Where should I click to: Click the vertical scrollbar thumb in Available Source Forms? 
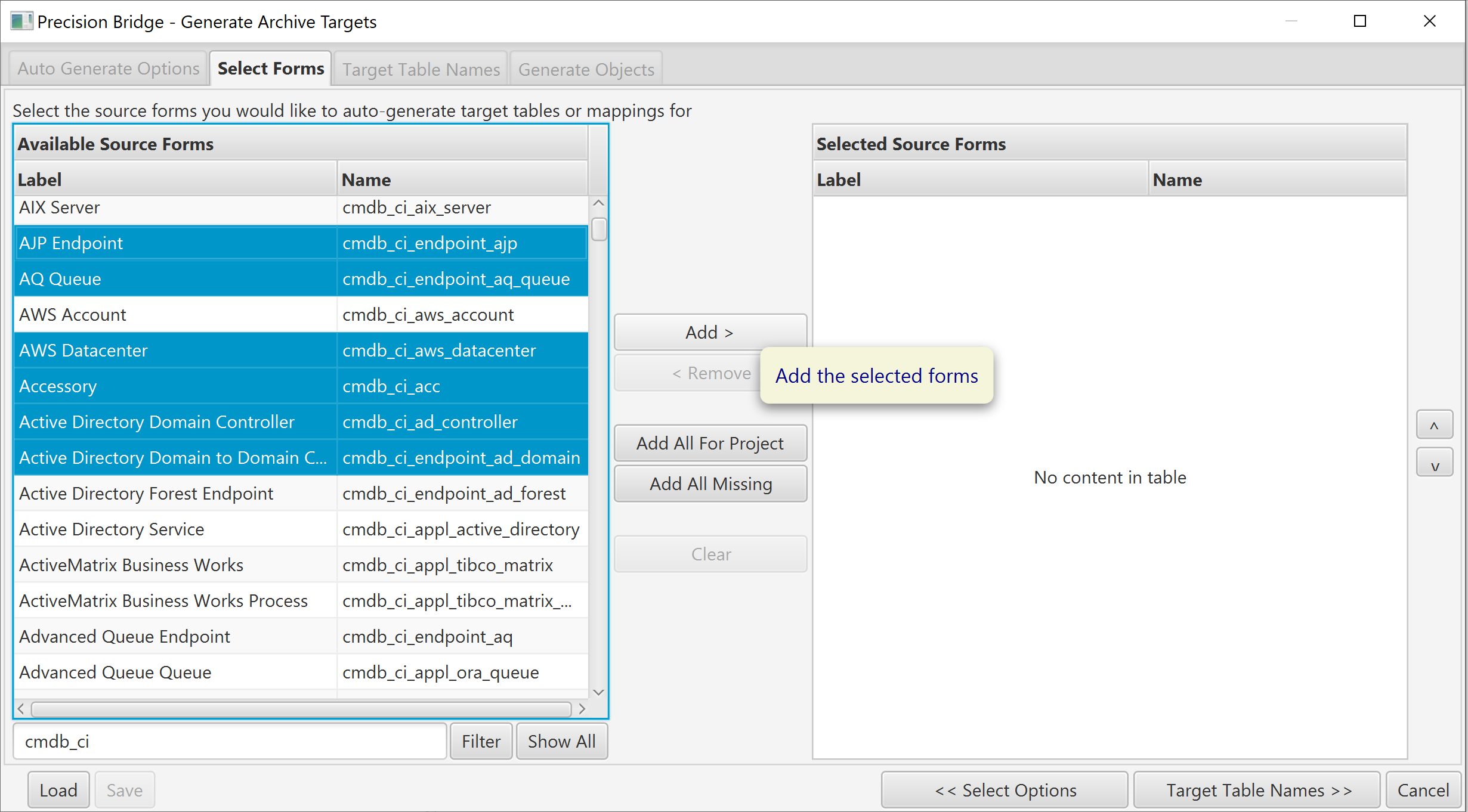click(599, 230)
